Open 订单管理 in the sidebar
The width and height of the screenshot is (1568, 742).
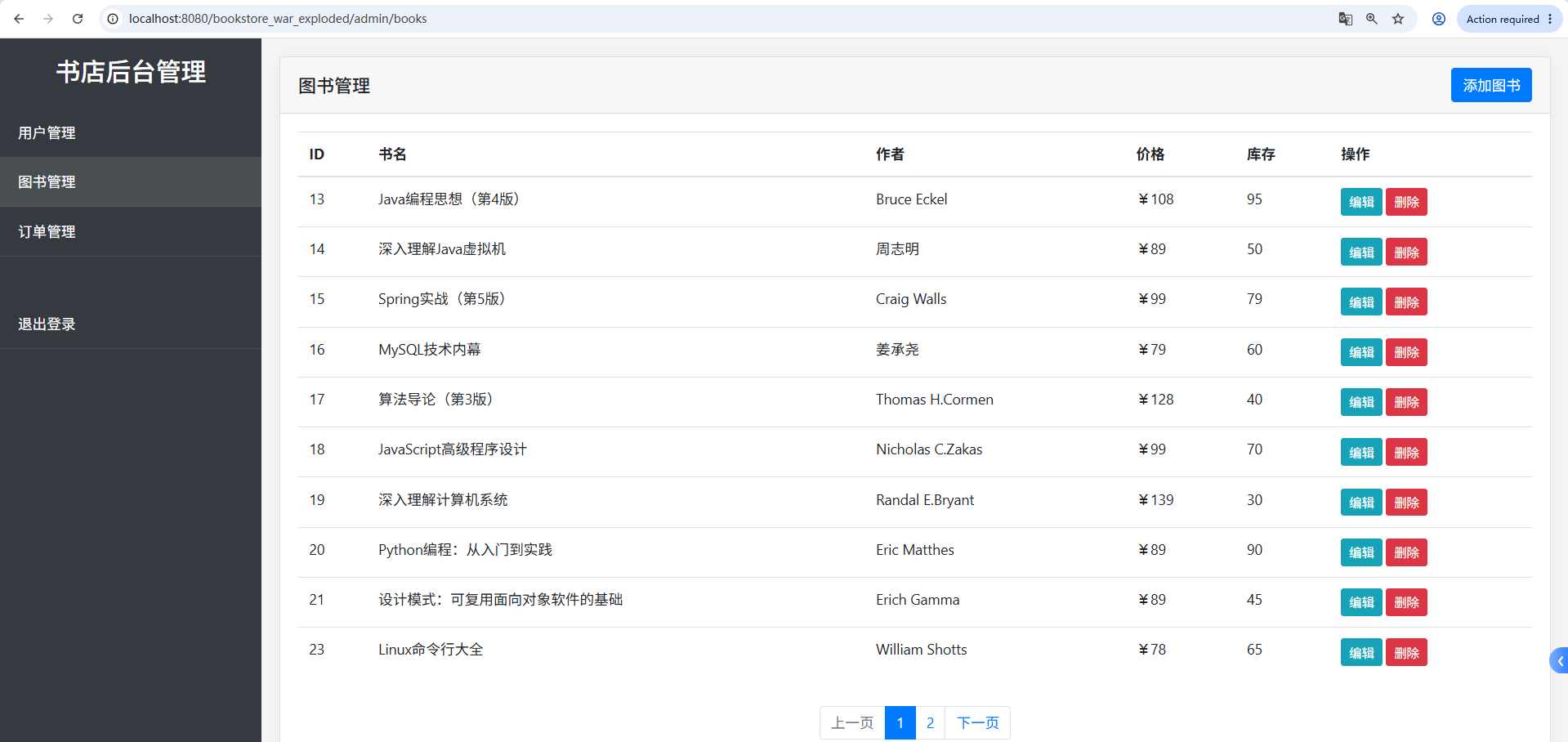[x=131, y=231]
